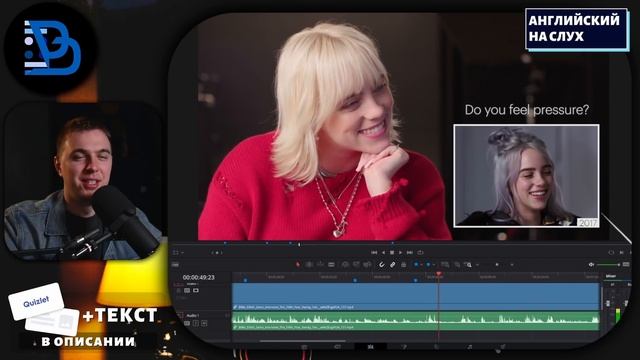Toggle the Position Lock icon
The image size is (640, 360).
click(404, 264)
